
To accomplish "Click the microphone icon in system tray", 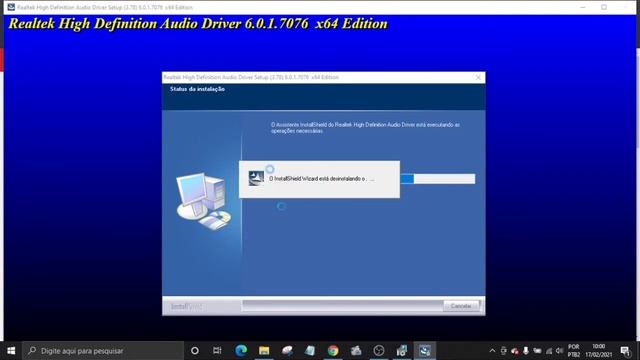I will tap(526, 351).
